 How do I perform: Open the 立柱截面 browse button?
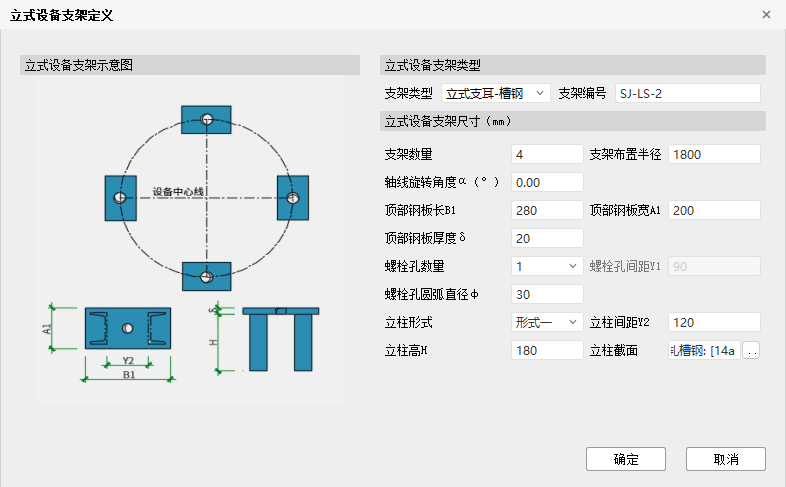(x=751, y=351)
